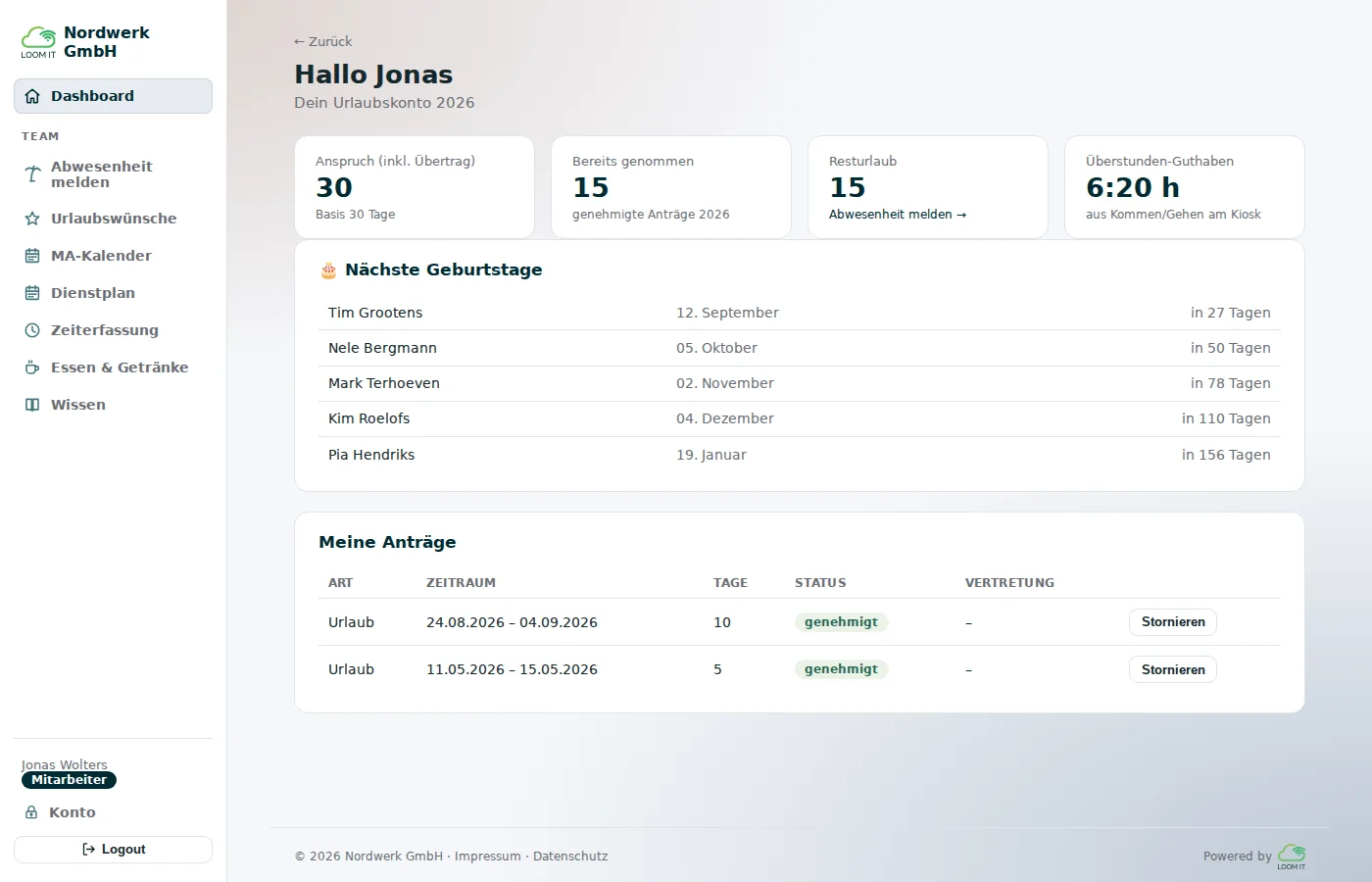Select the Nele Bergmann birthday row
Image resolution: width=1372 pixels, height=882 pixels.
[800, 348]
